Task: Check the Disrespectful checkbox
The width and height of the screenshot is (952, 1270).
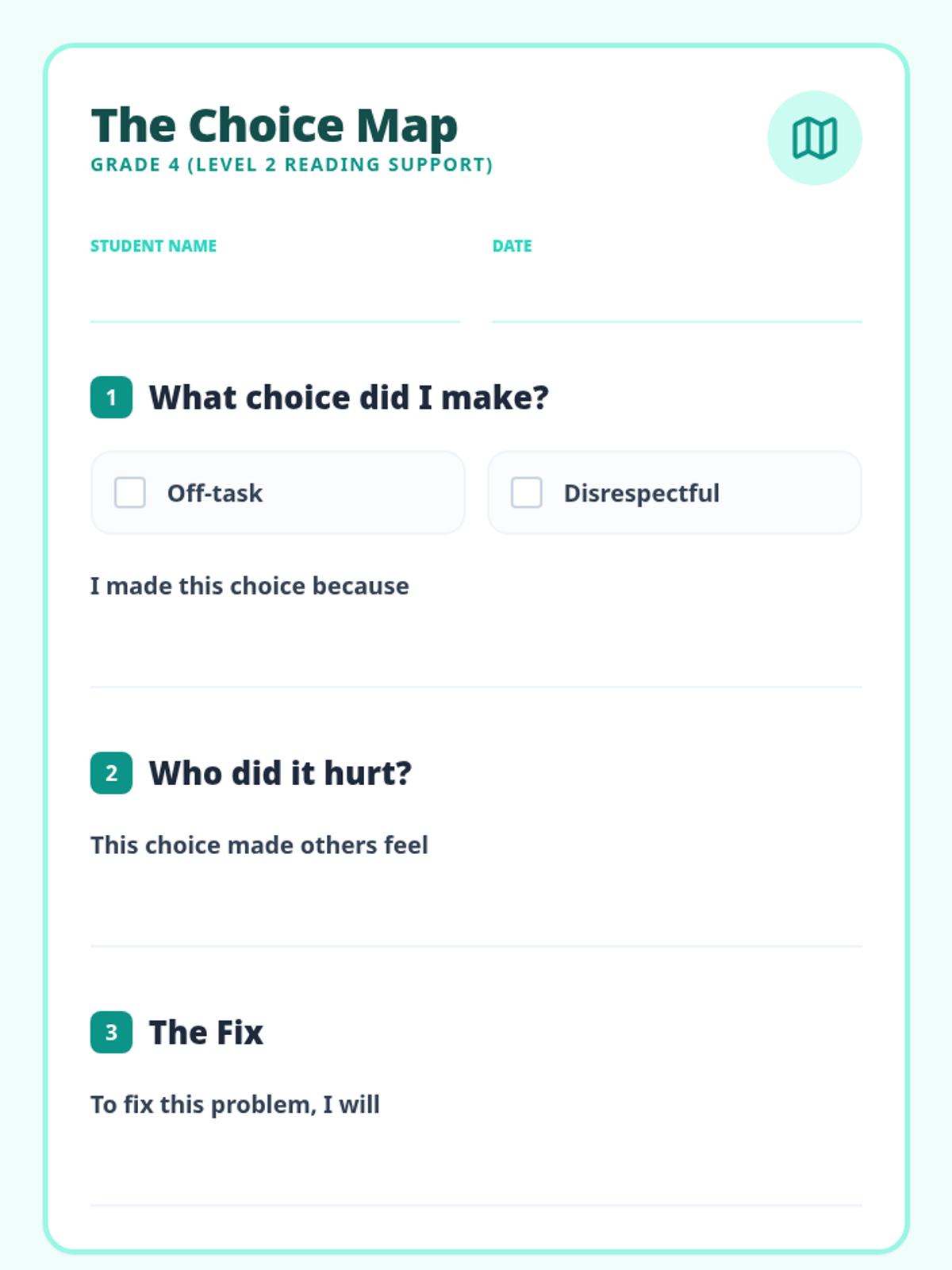Action: 527,492
